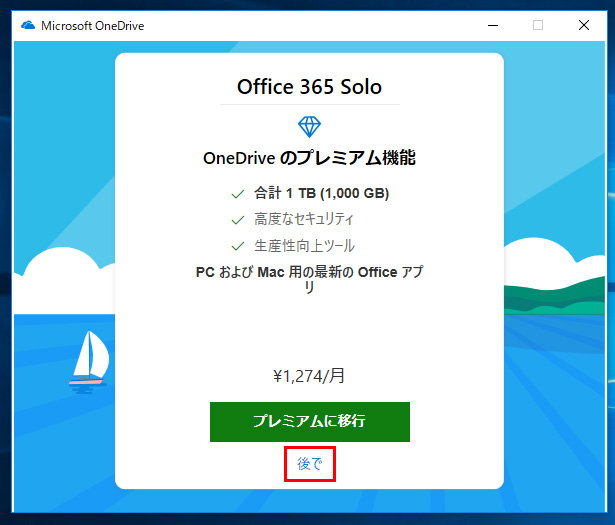Click the sailboat illustration on the water
The image size is (615, 525).
[88, 358]
